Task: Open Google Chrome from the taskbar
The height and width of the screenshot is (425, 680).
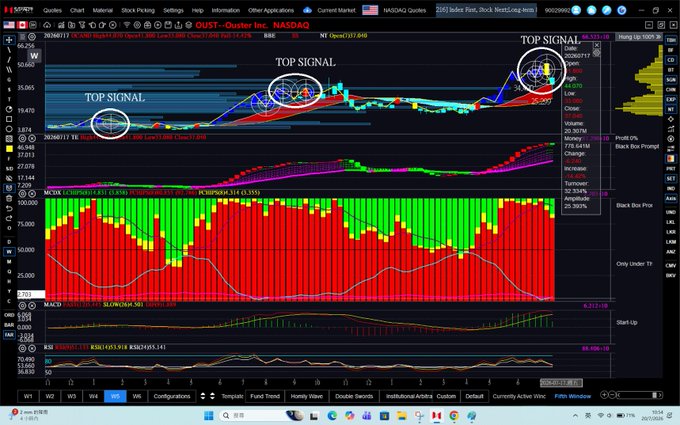Action: [454, 415]
